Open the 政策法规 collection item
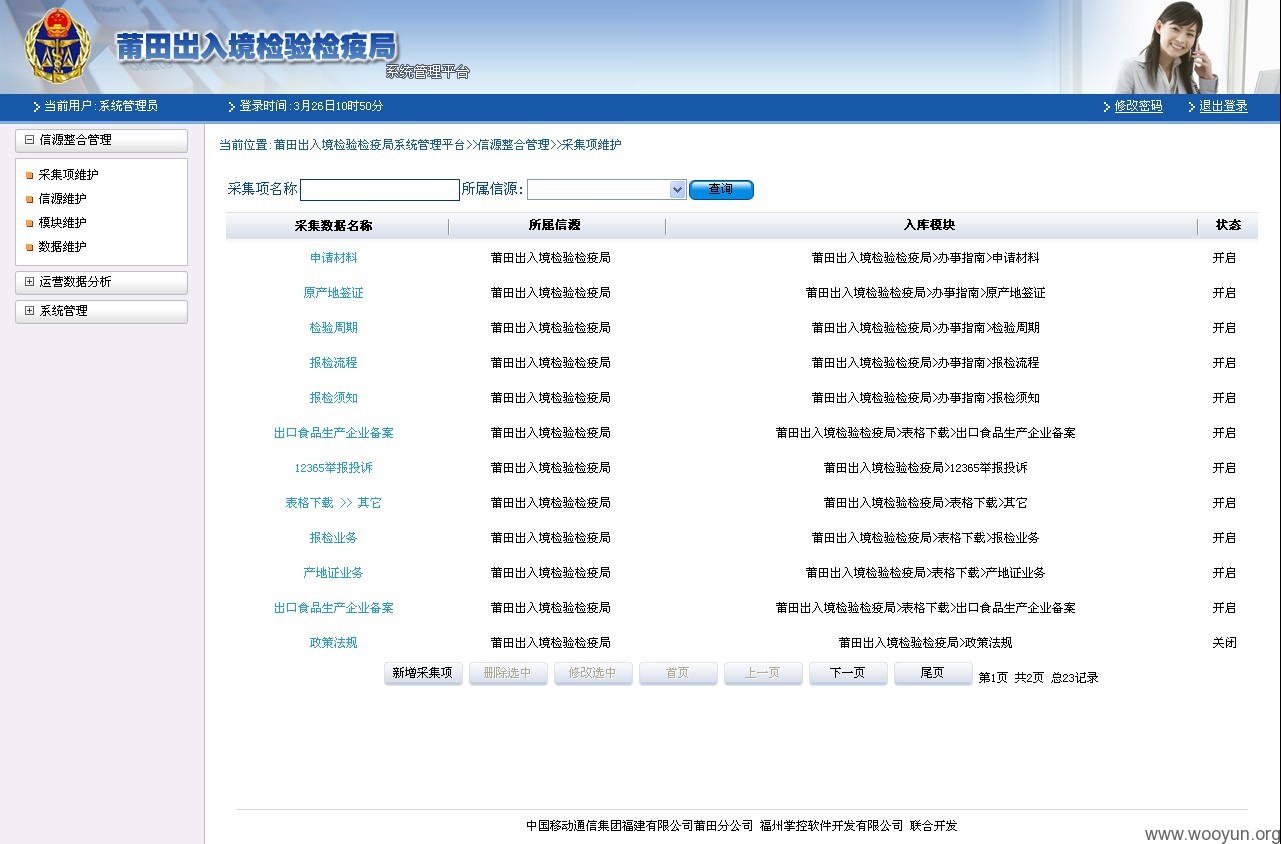 (x=333, y=643)
